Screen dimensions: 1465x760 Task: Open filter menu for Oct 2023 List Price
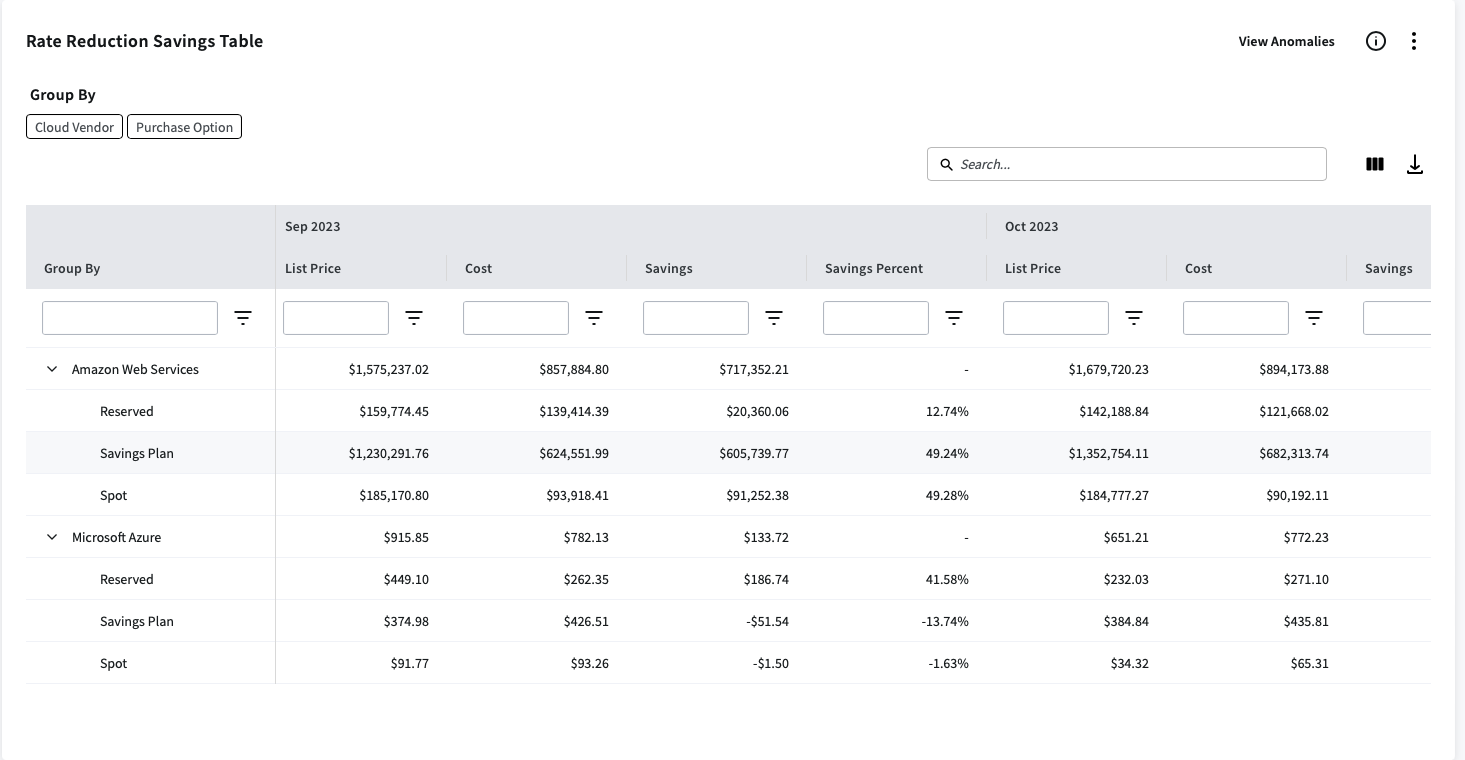click(x=1134, y=318)
